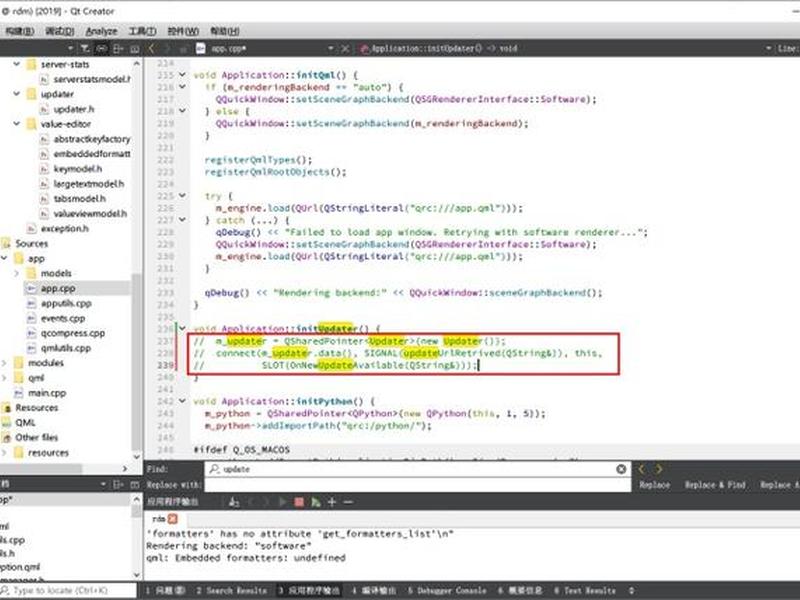Click the Go Back arrow in editor toolbar
This screenshot has height=600, width=800.
[152, 48]
